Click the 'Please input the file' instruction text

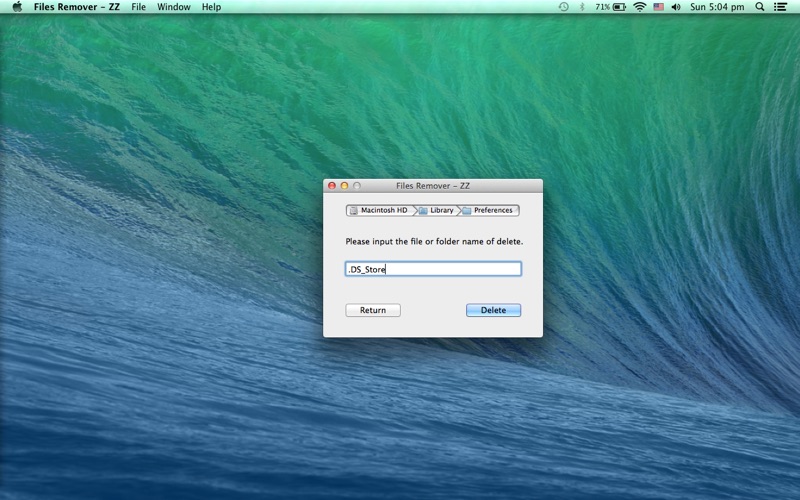(x=434, y=241)
